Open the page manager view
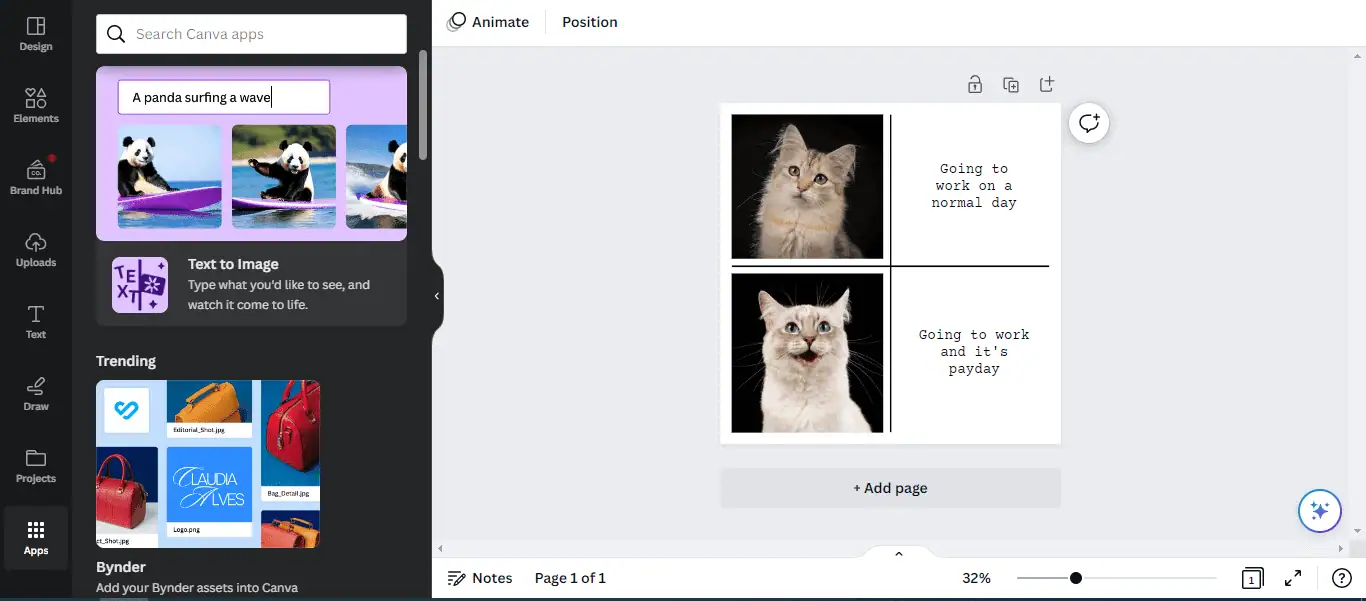 (1251, 578)
